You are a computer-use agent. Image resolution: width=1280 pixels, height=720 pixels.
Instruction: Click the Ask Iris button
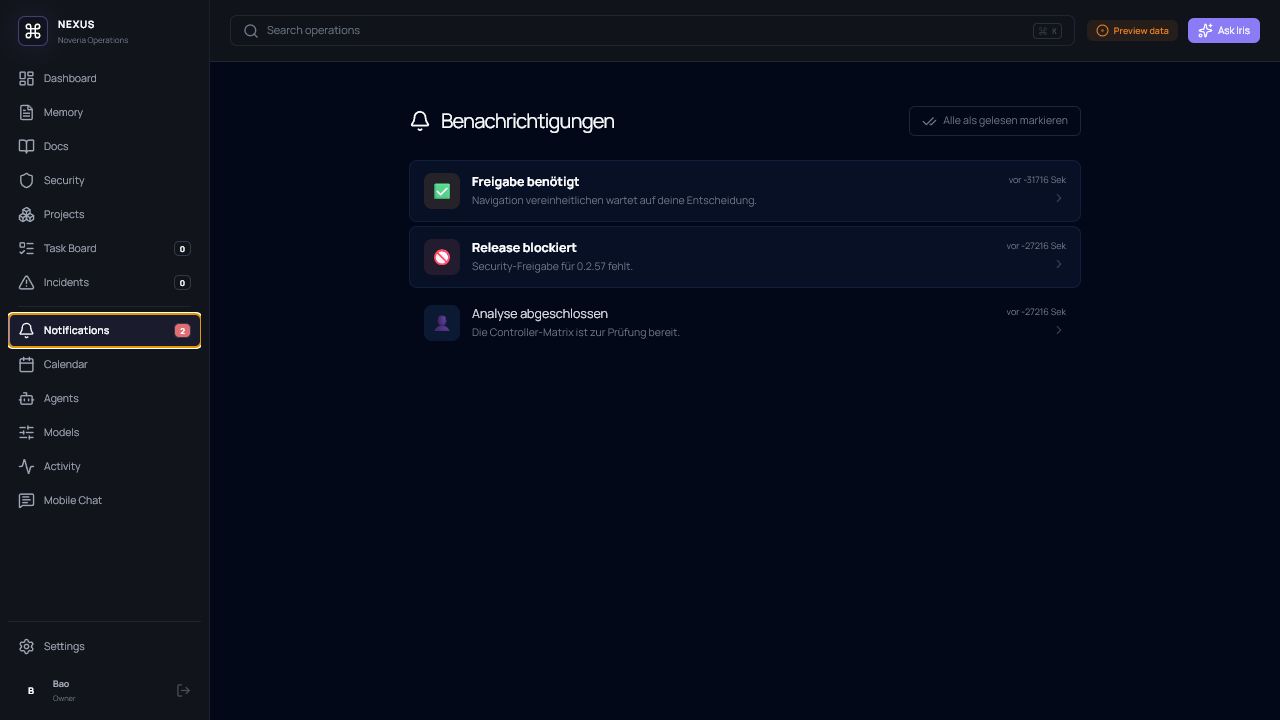1224,31
